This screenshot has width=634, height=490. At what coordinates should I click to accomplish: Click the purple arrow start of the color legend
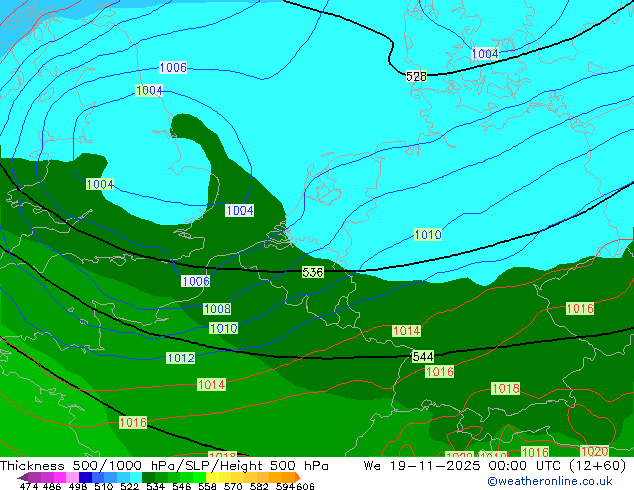point(23,477)
